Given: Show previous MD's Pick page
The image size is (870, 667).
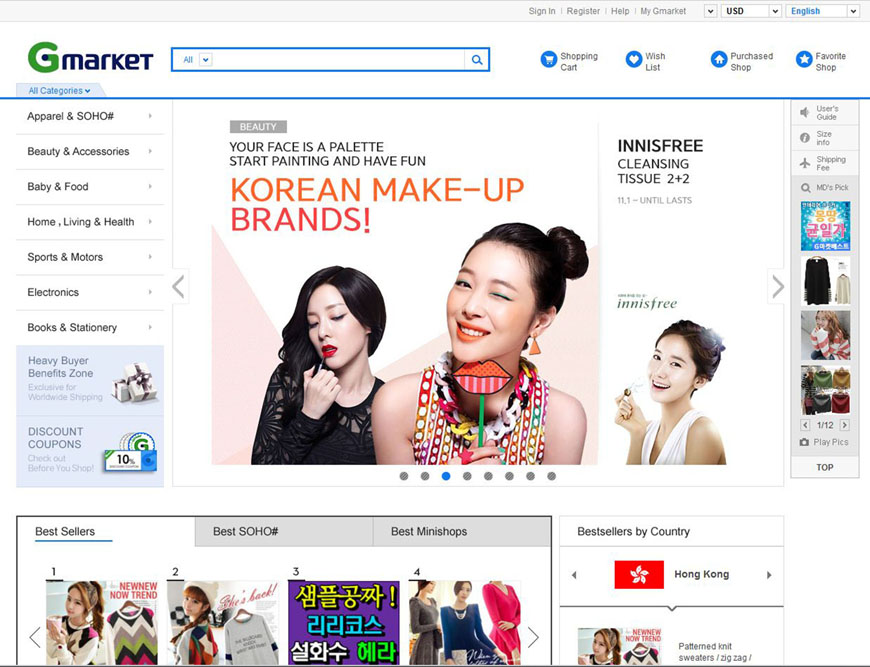Looking at the screenshot, I should tap(806, 425).
